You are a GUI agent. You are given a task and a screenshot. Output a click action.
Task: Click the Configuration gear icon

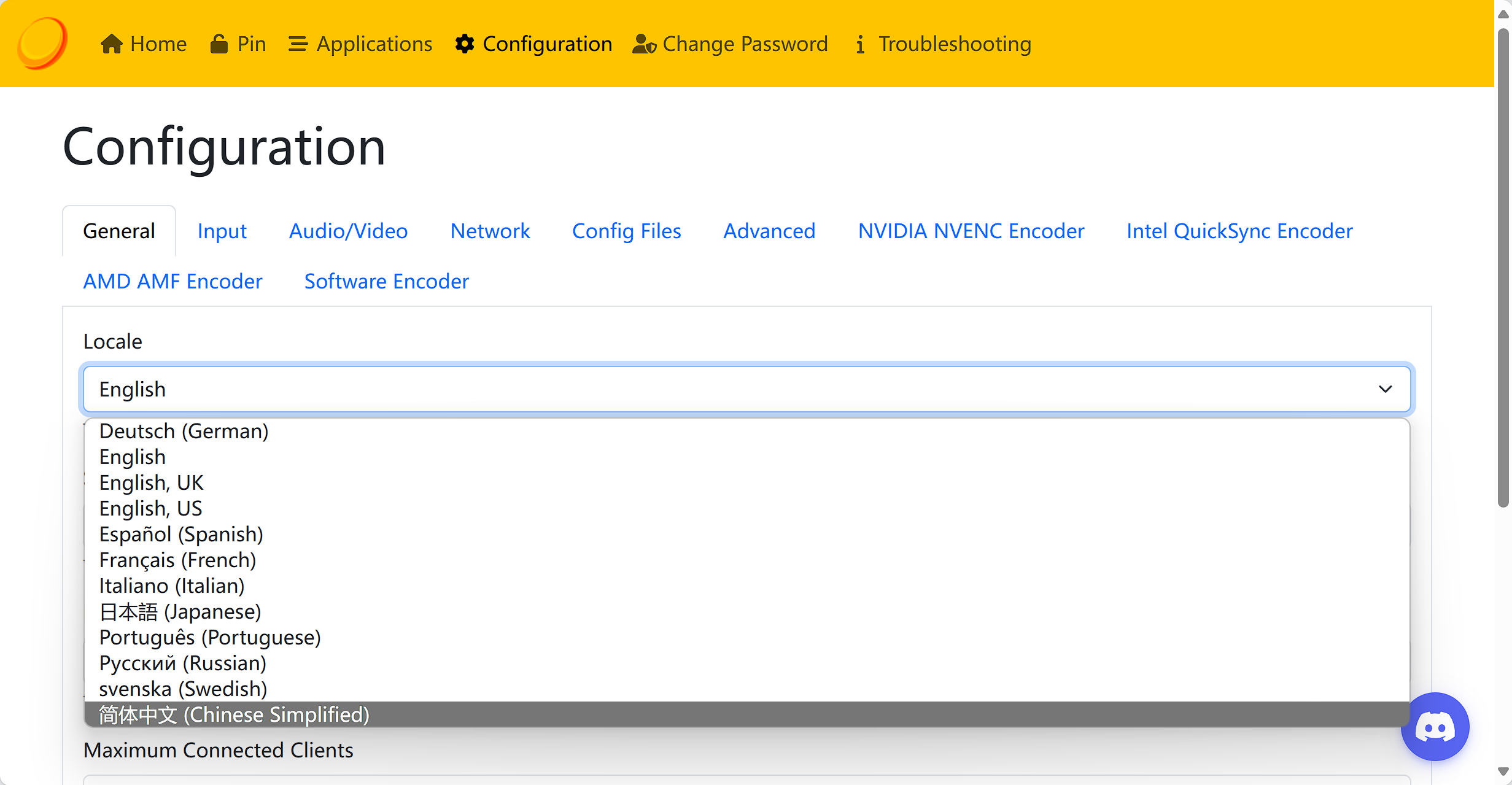465,44
